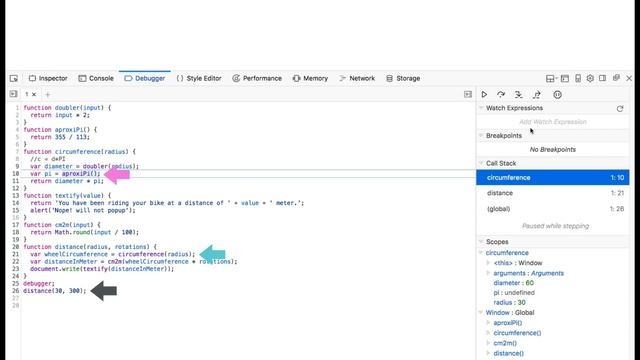640x360 pixels.
Task: Toggle the sources list pane
Action: pos(13,94)
